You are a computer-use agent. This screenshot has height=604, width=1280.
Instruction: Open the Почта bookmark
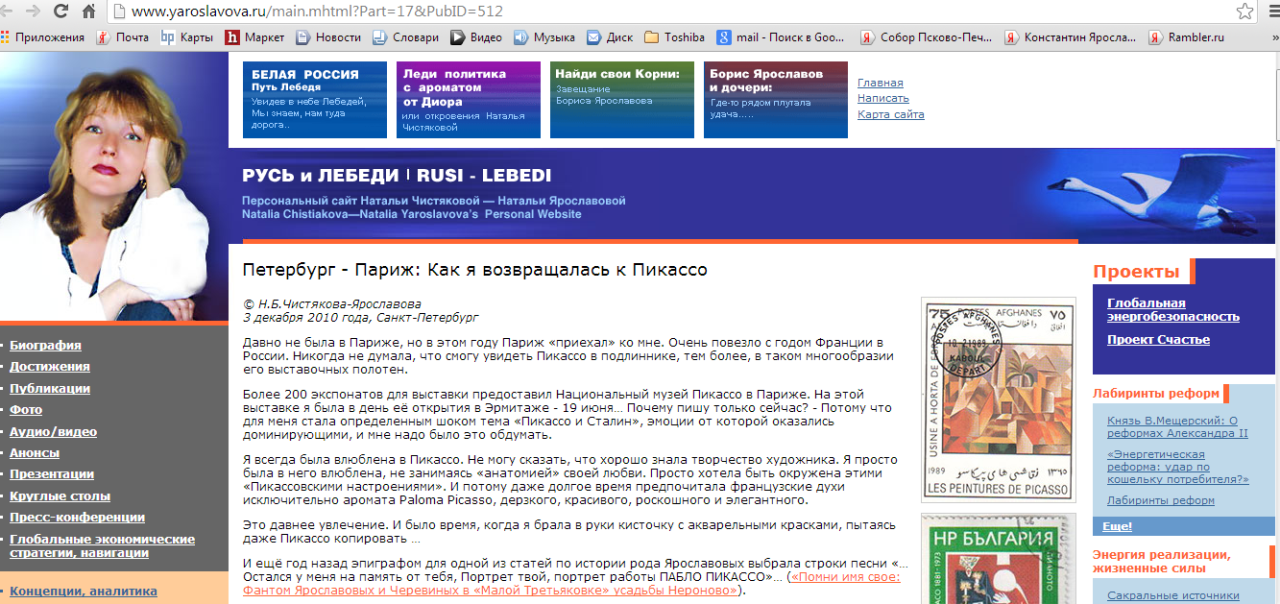[123, 37]
